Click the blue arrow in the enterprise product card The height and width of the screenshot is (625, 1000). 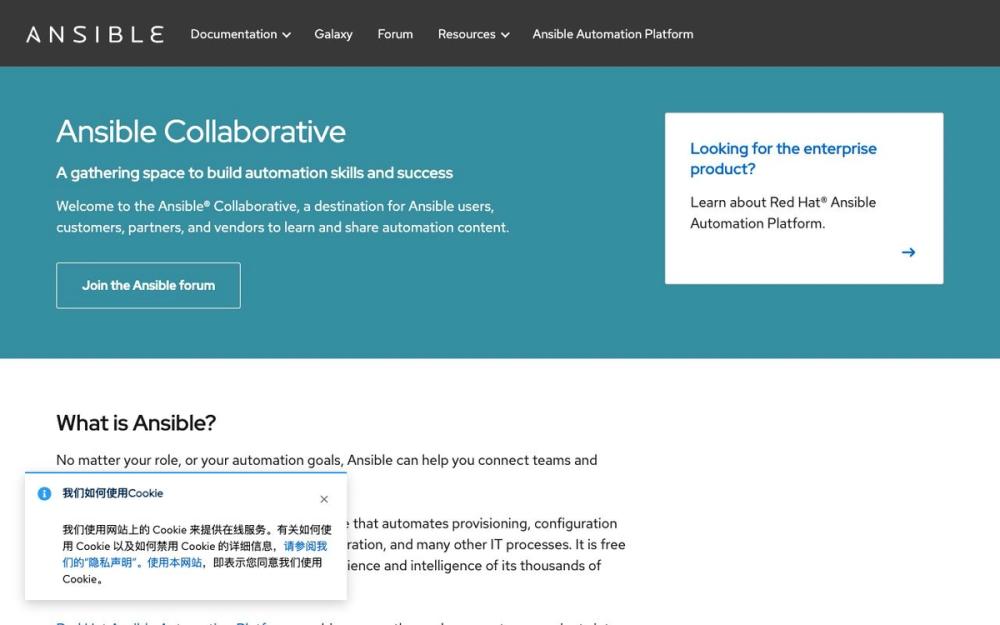pyautogui.click(x=908, y=252)
